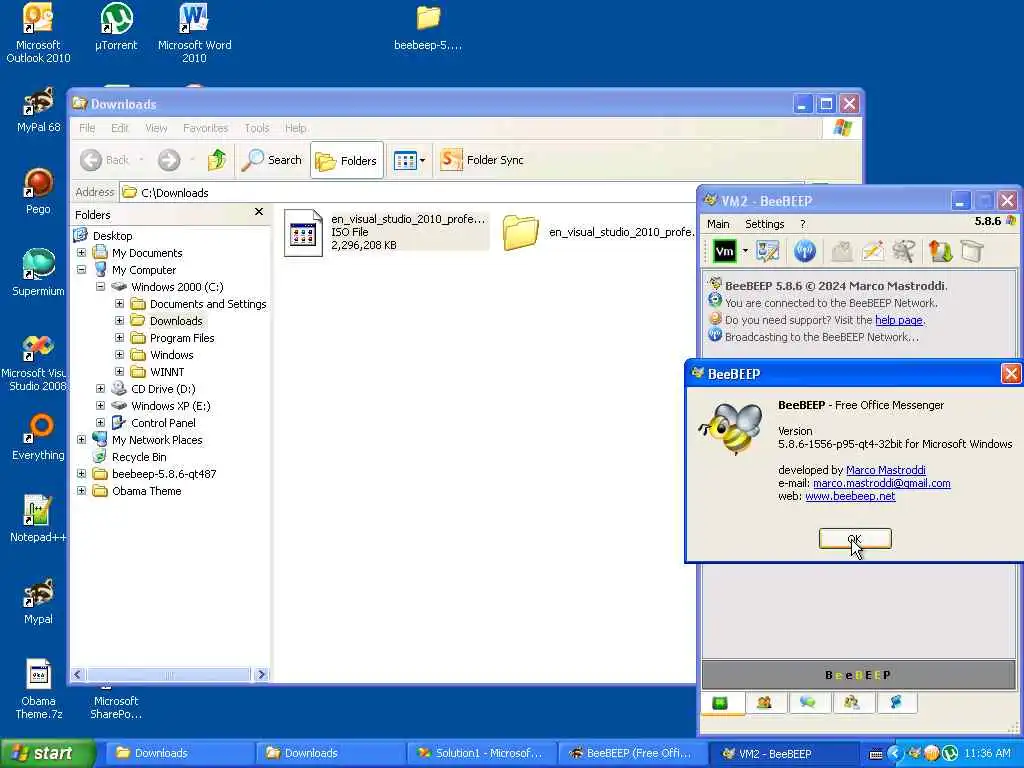The image size is (1024, 768).
Task: Open the Vm status dropdown arrow in BeeBEEP
Action: 744,251
